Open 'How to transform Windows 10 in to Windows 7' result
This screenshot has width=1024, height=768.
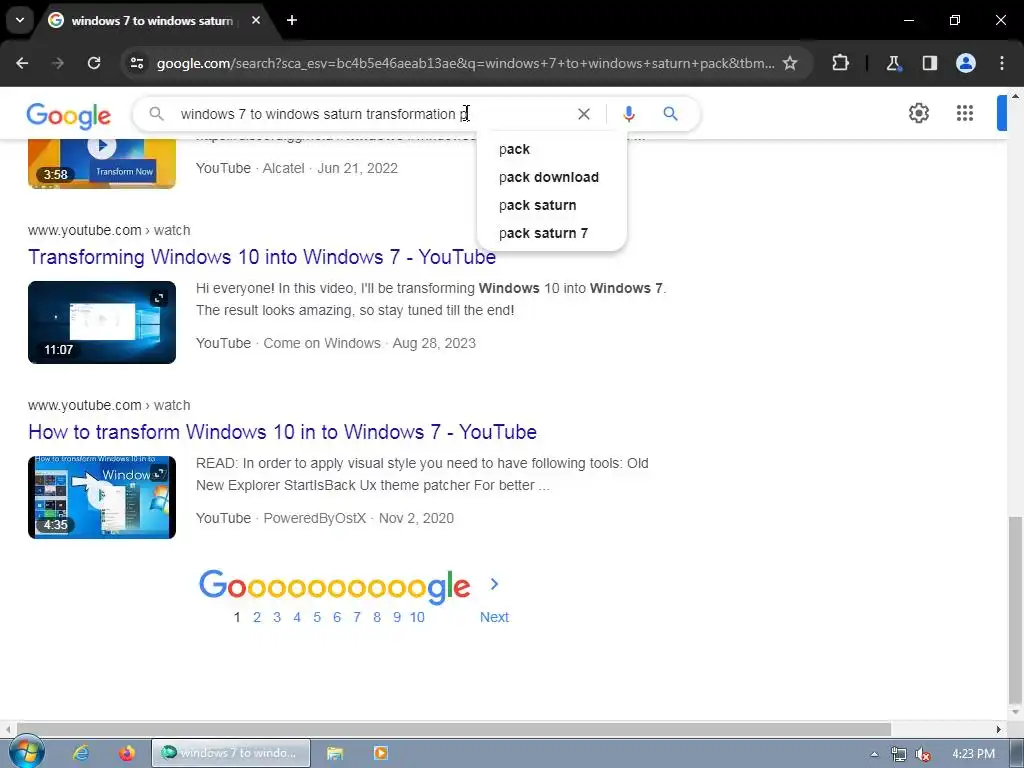(x=282, y=432)
